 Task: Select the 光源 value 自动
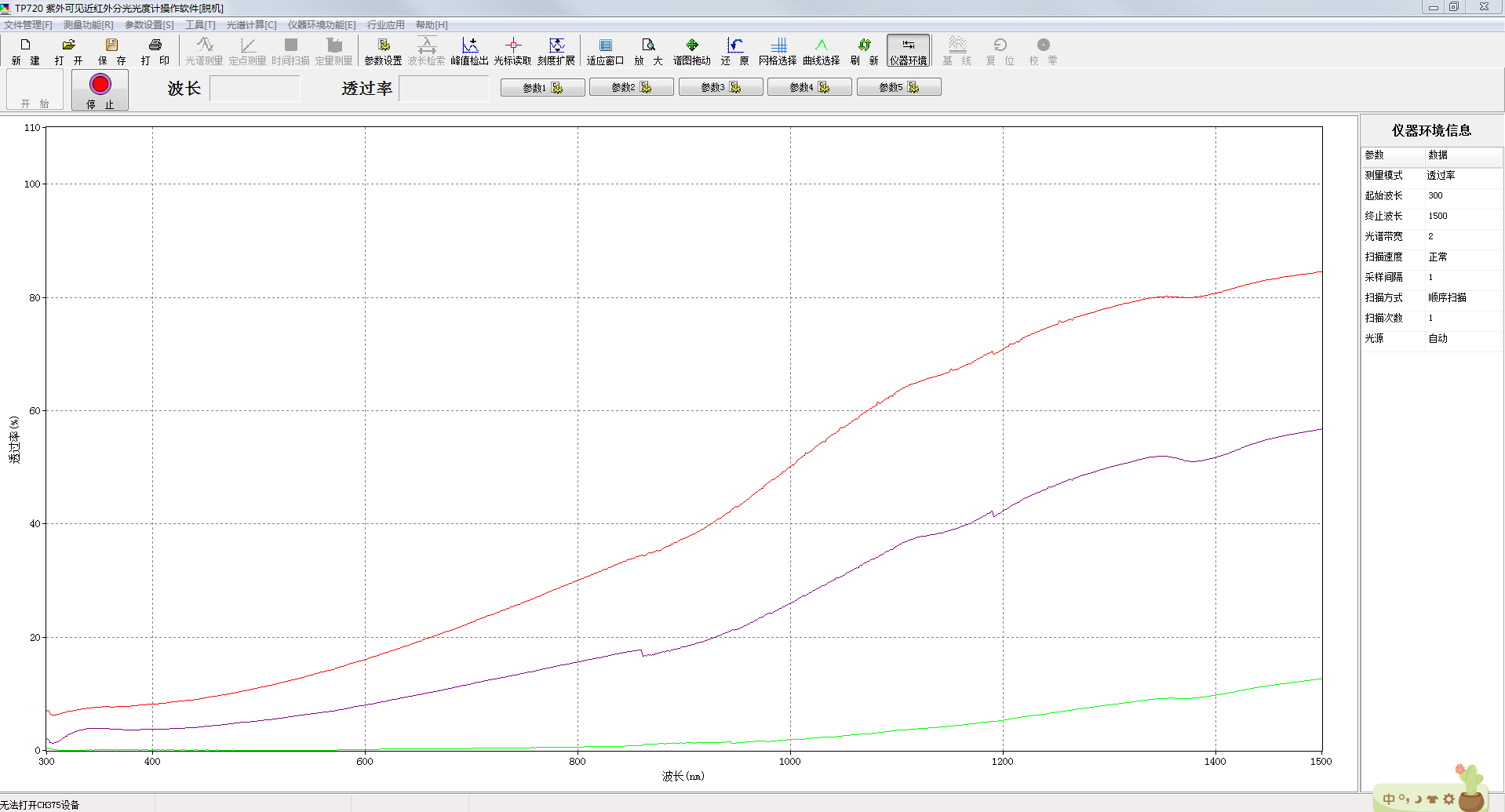coord(1438,339)
